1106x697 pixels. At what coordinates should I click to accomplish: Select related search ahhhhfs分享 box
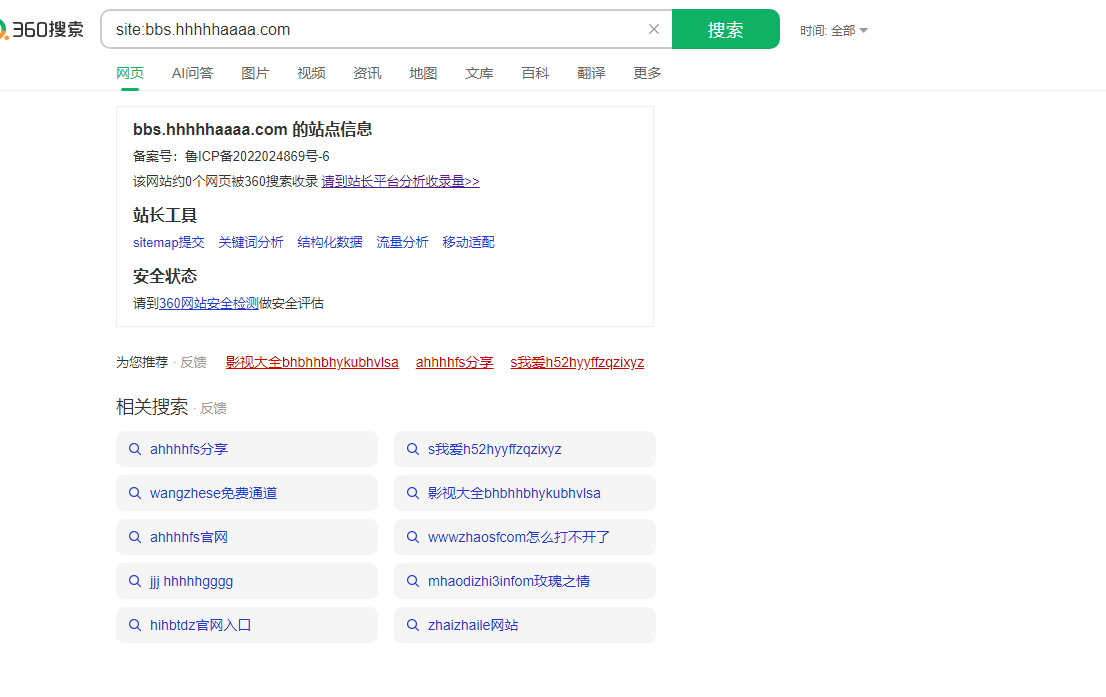(x=247, y=449)
